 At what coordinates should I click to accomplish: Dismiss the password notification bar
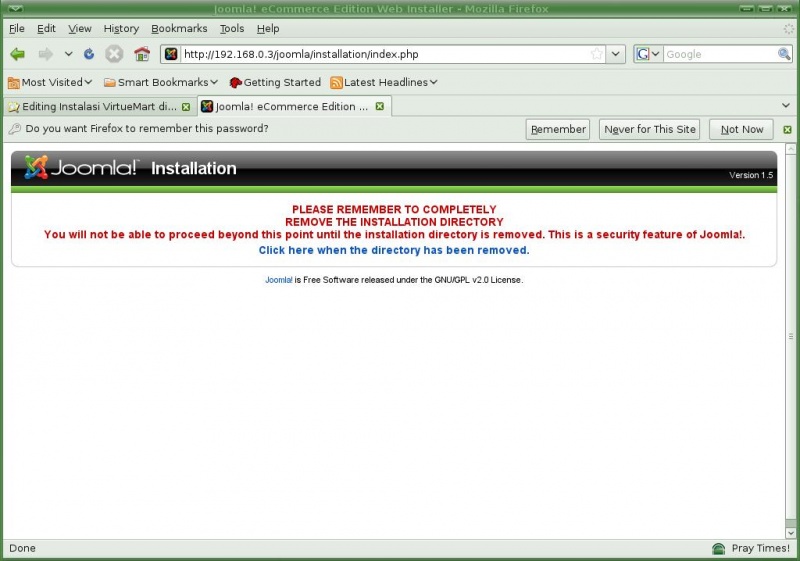coord(787,129)
